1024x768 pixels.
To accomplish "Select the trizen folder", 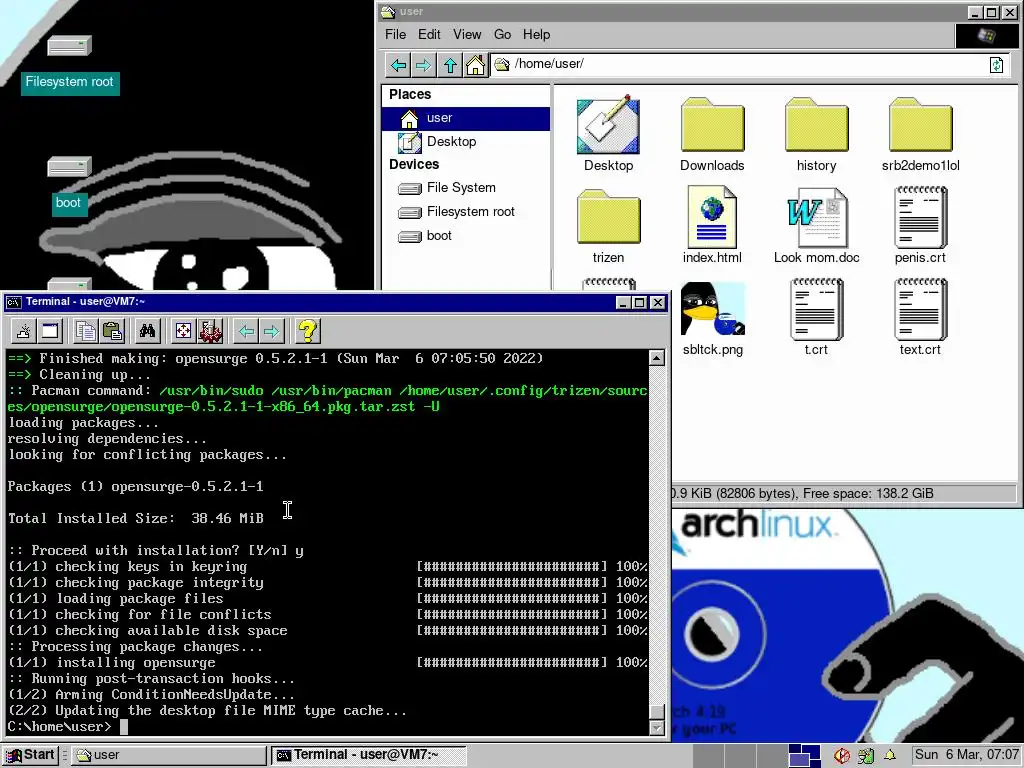I will pyautogui.click(x=608, y=227).
